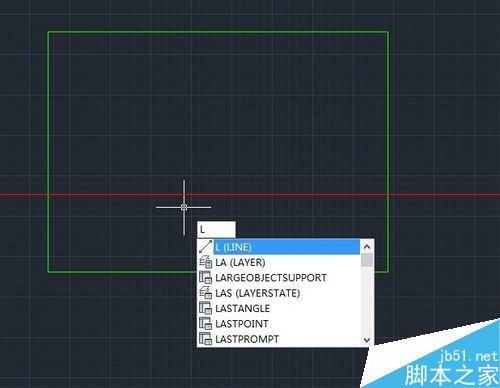Click the suggestion list scrollbar thumb
The image size is (500, 388).
(x=367, y=260)
